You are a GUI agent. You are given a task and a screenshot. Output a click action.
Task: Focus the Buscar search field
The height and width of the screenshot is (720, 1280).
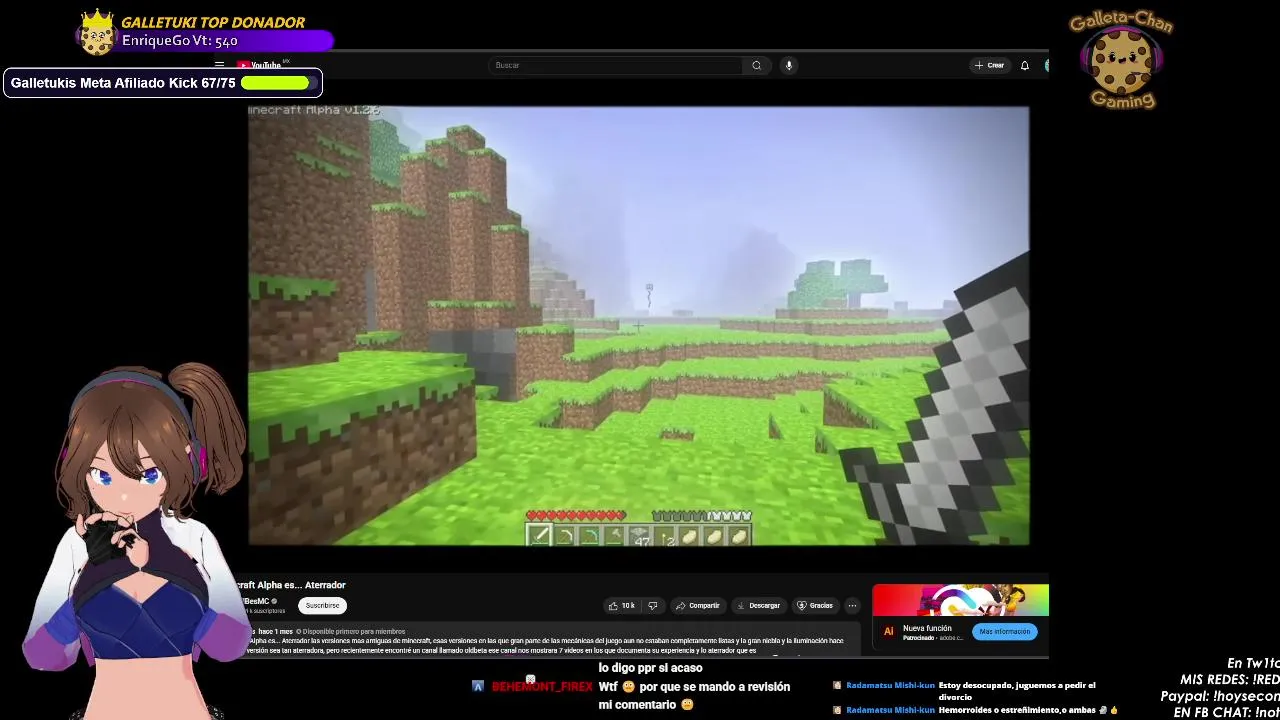pos(615,65)
